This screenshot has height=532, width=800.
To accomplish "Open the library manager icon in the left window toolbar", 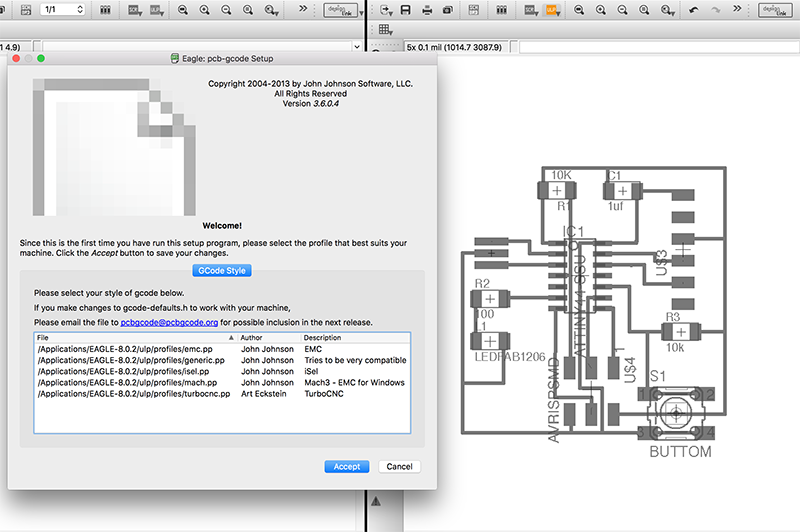I will pos(105,10).
